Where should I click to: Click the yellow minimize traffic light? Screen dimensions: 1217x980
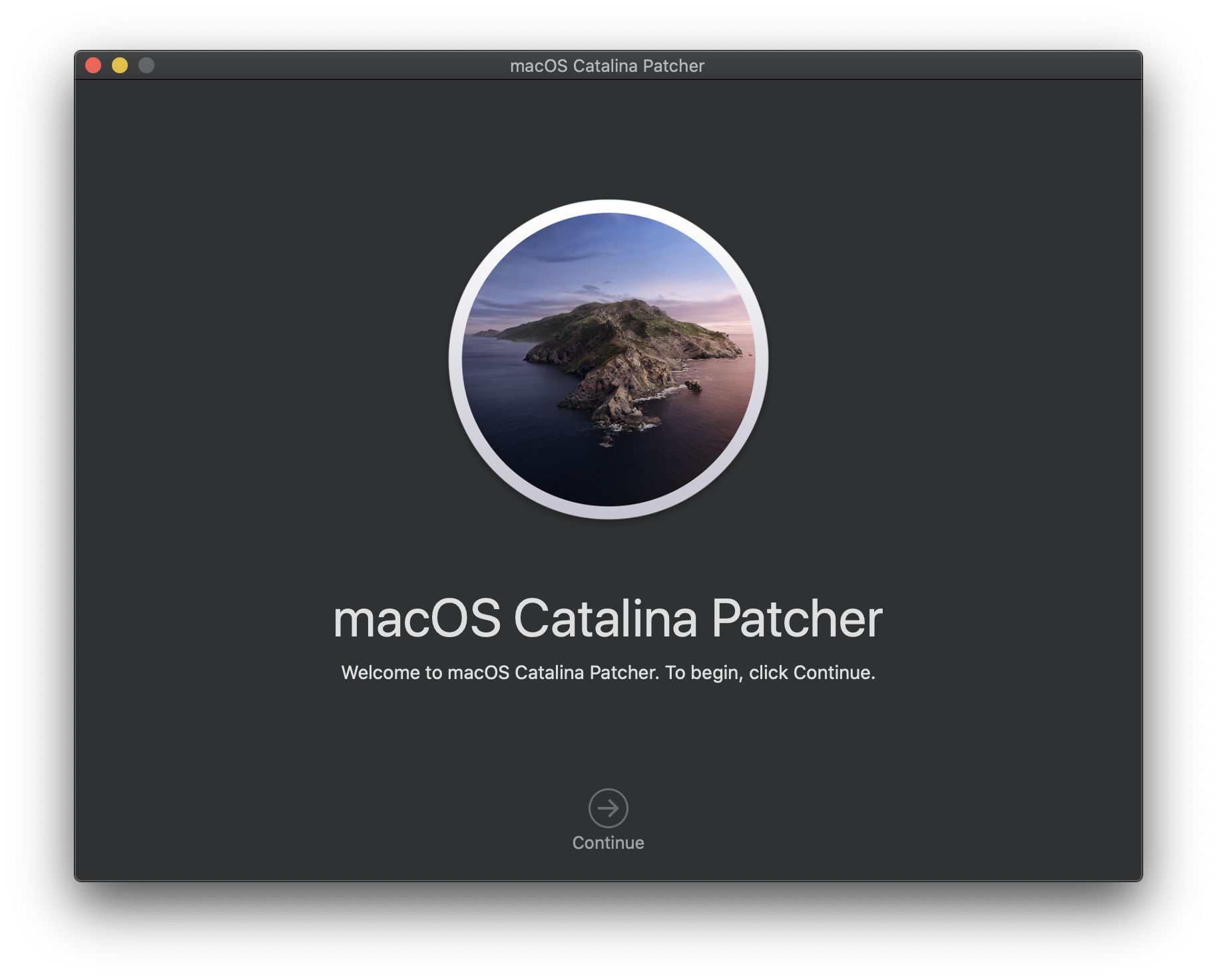[x=120, y=65]
